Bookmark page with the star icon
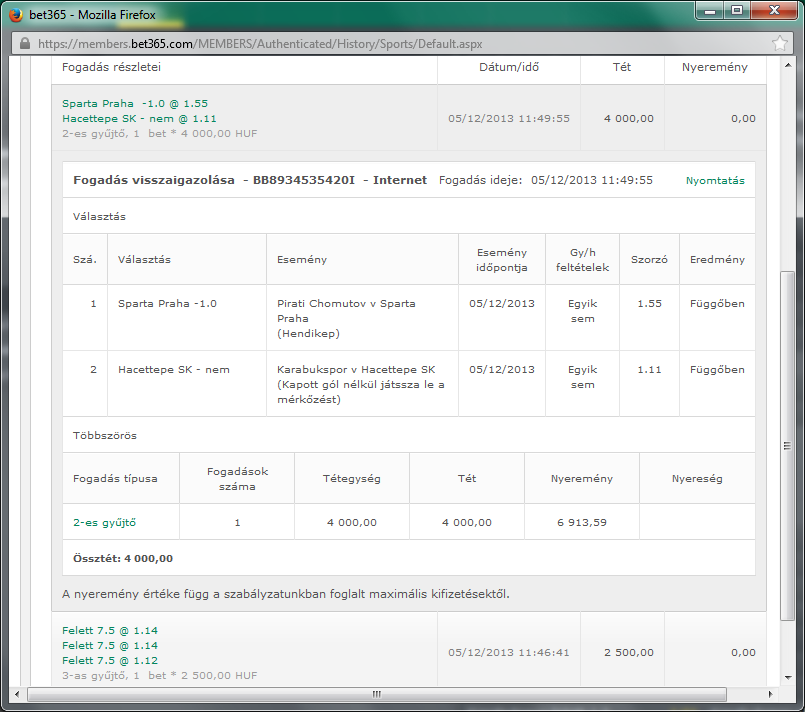Image resolution: width=805 pixels, height=712 pixels. click(780, 44)
